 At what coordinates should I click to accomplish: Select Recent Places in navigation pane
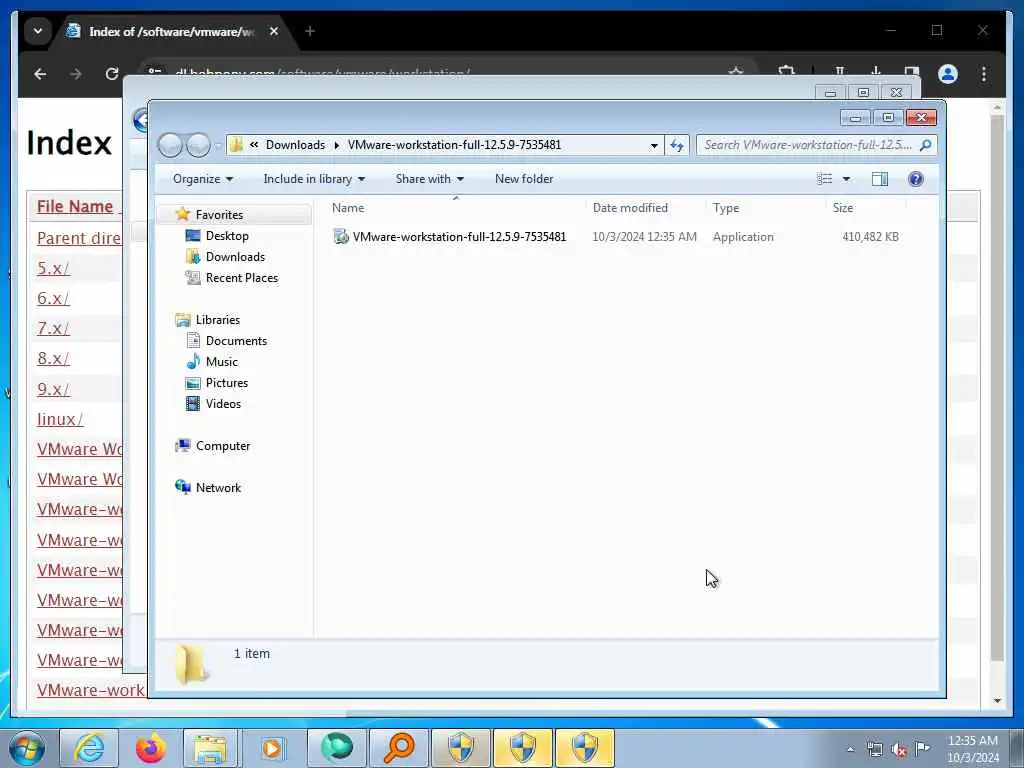pos(242,278)
